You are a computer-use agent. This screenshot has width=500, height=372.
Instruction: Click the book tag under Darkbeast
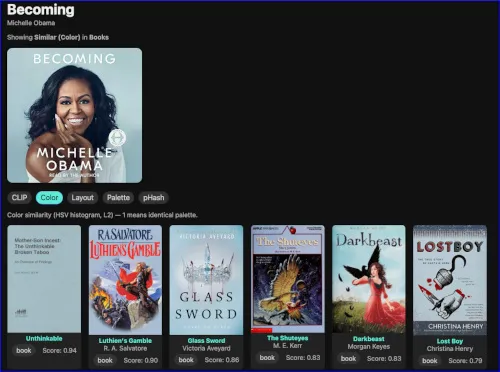348,358
